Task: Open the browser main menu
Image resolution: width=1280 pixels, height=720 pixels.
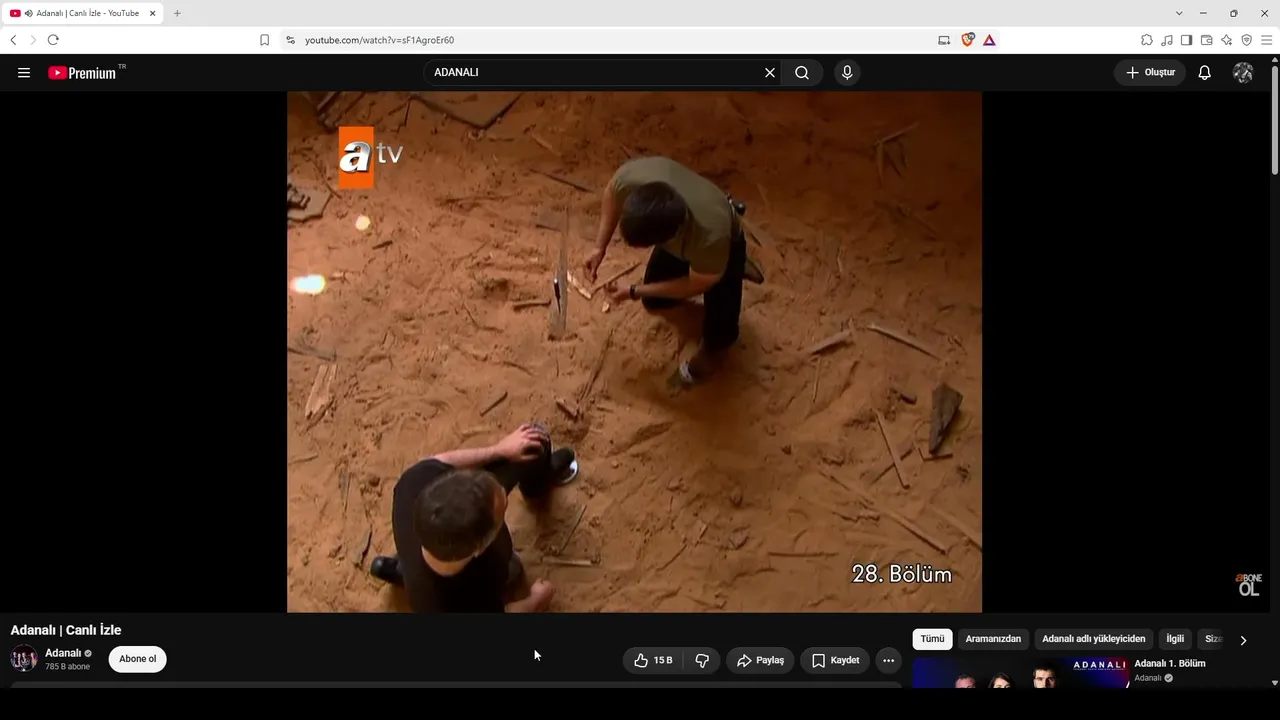Action: click(1266, 40)
